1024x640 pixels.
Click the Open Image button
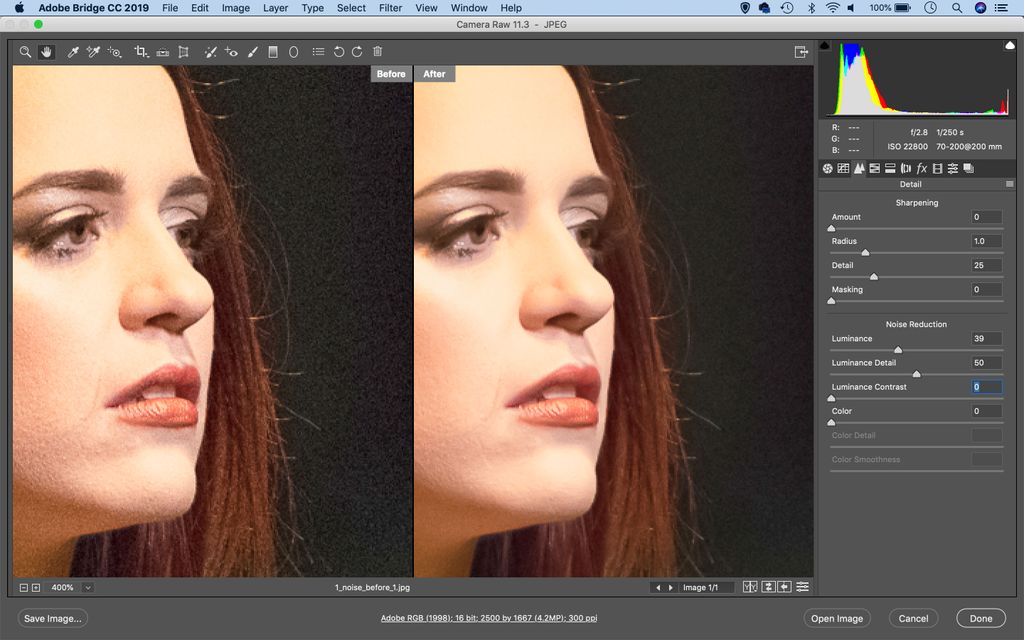point(837,618)
